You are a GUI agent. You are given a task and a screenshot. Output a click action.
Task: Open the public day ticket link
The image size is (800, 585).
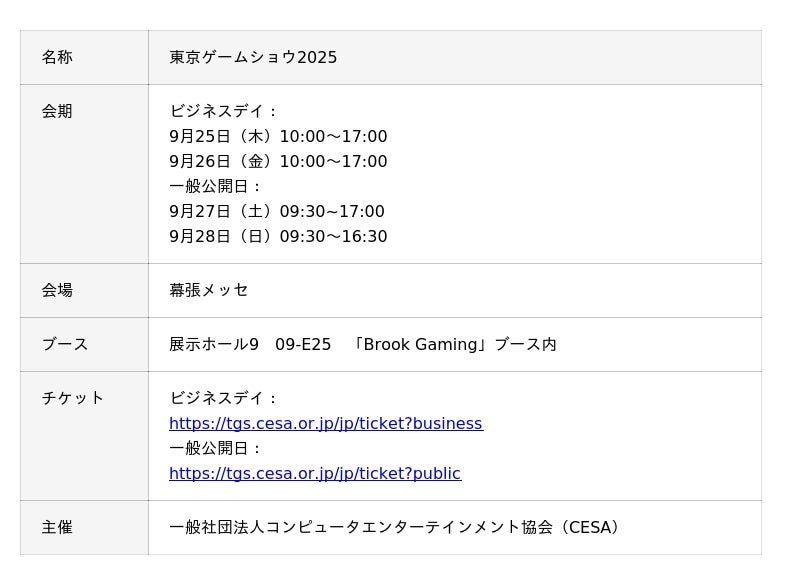coord(314,473)
